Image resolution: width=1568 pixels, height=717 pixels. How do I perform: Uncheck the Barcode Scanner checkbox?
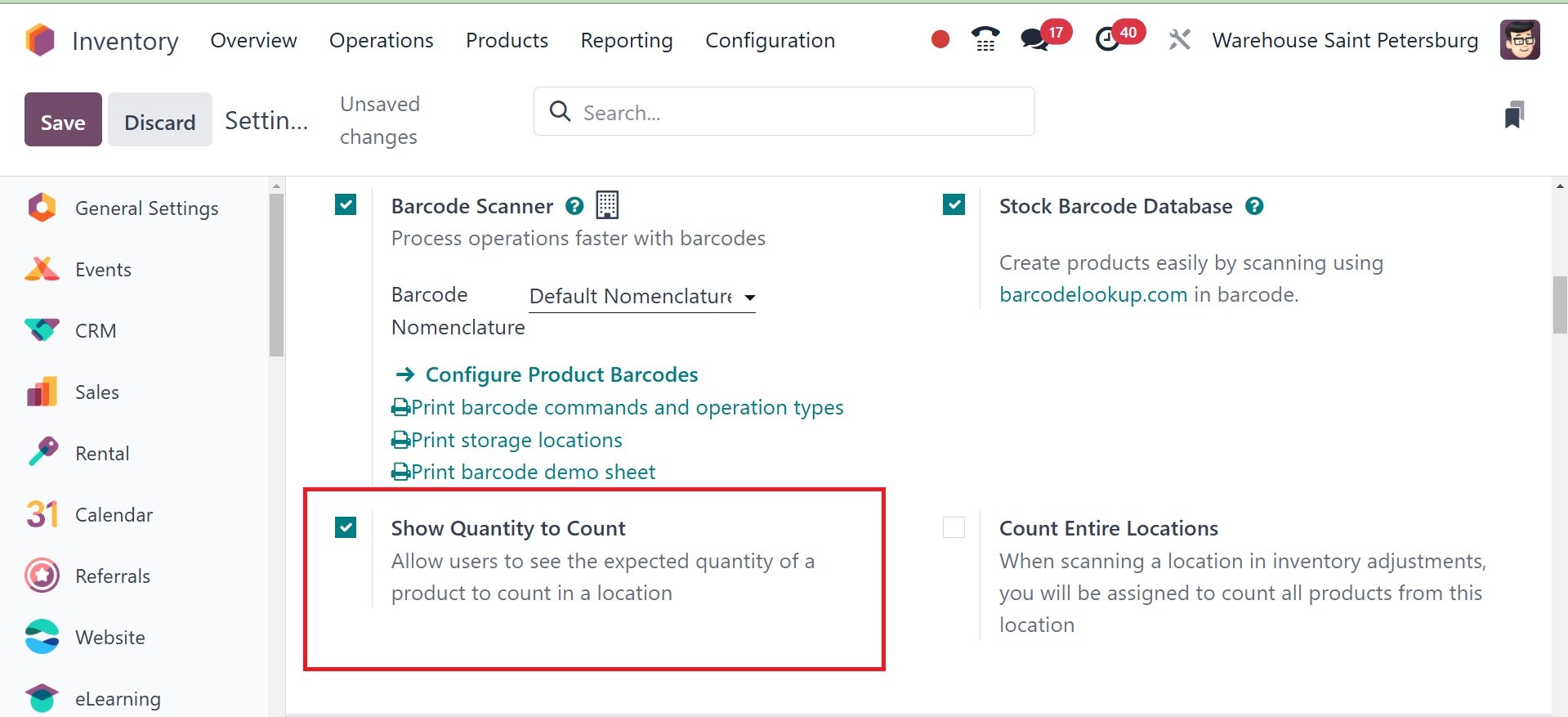(346, 204)
